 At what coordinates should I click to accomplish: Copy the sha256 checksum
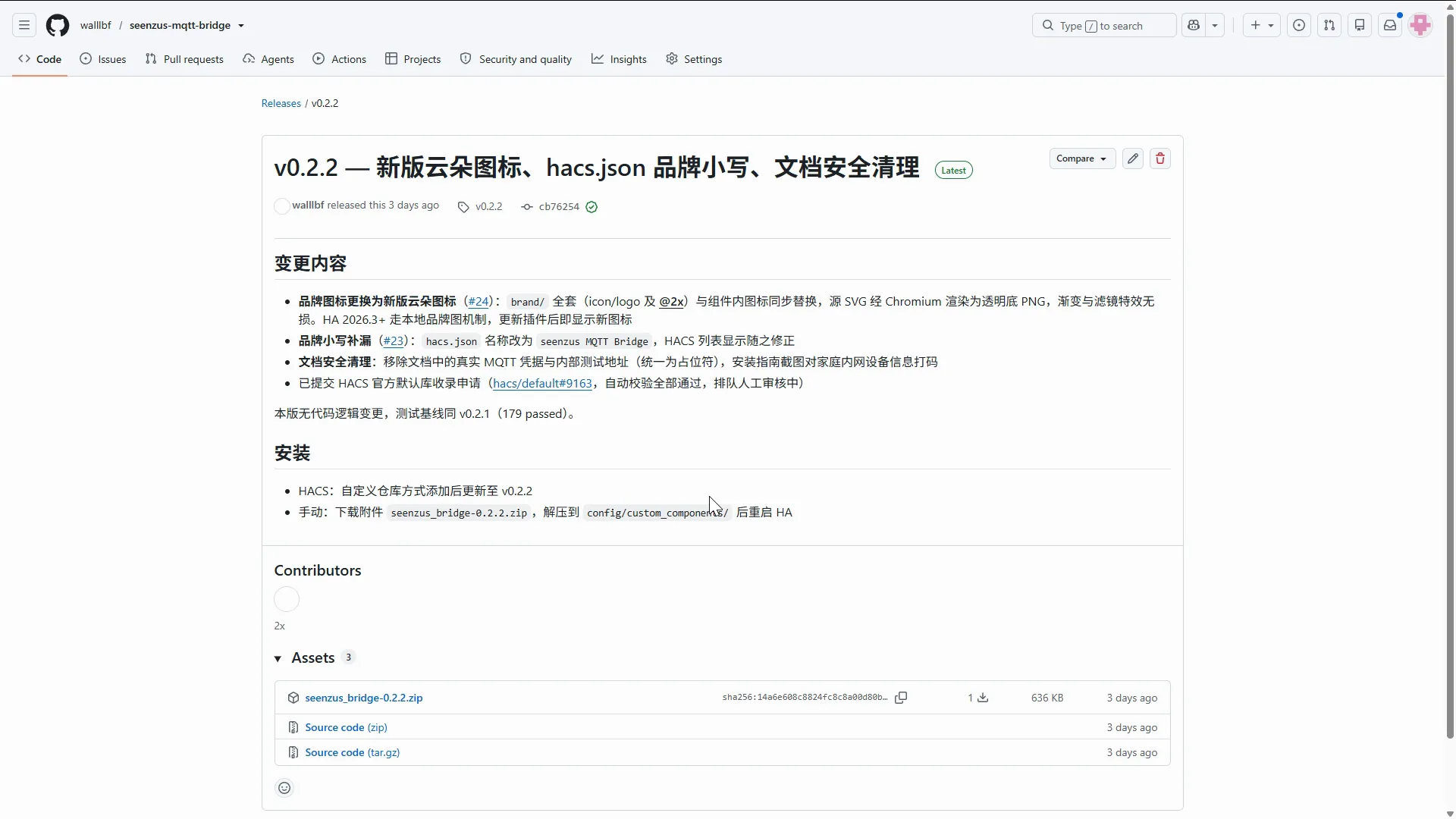[901, 698]
